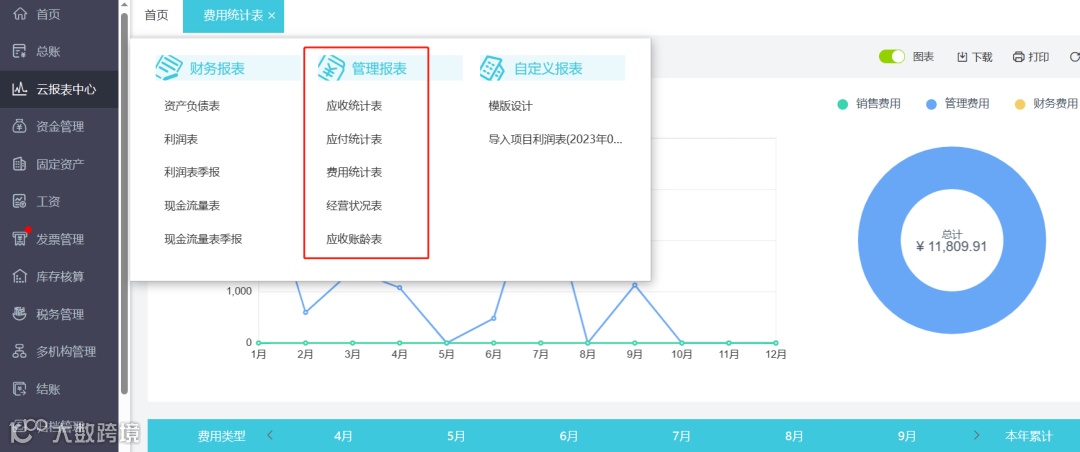Open 现金流量表季报 report

pyautogui.click(x=203, y=239)
